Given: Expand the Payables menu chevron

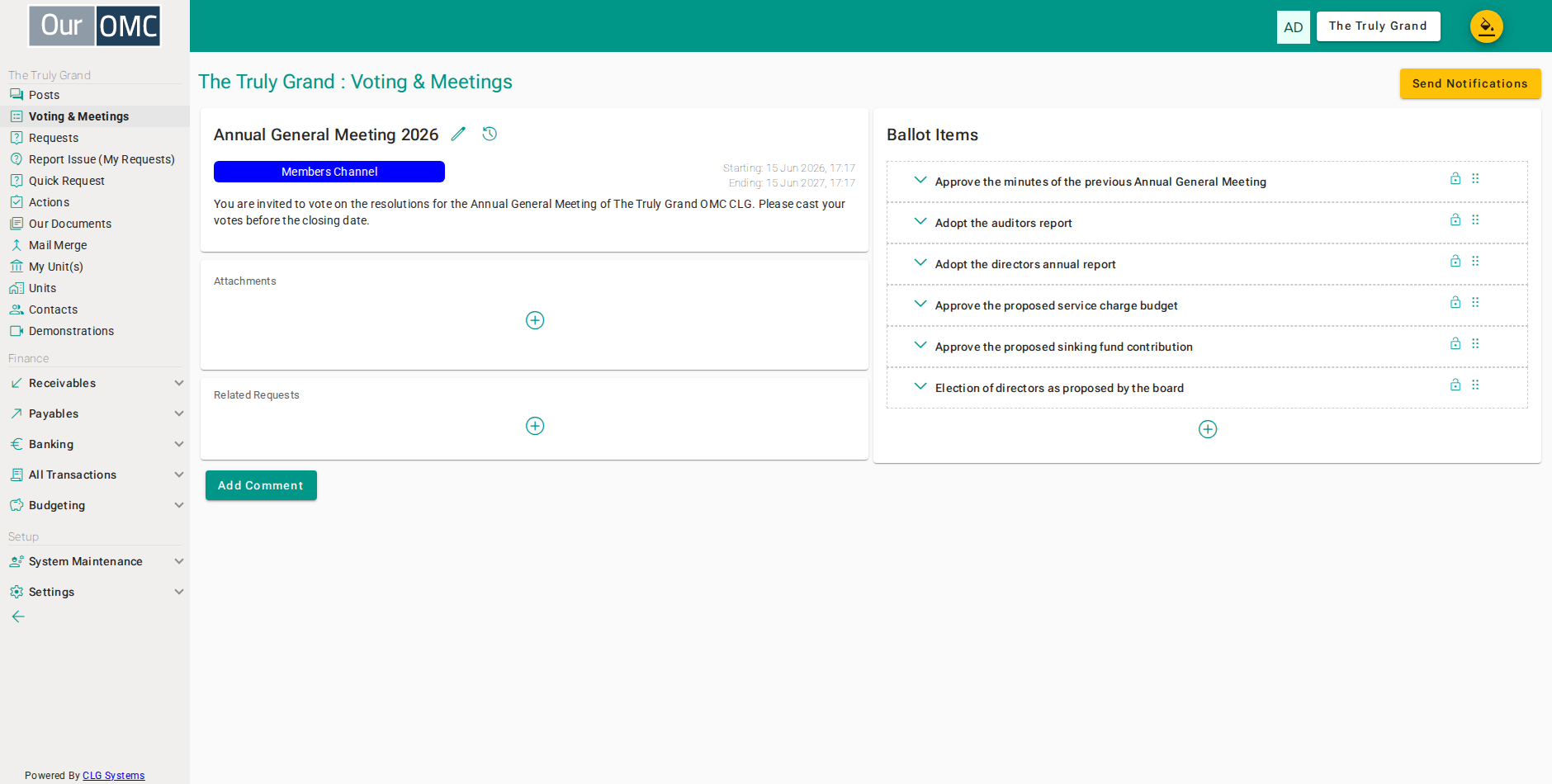Looking at the screenshot, I should (179, 413).
